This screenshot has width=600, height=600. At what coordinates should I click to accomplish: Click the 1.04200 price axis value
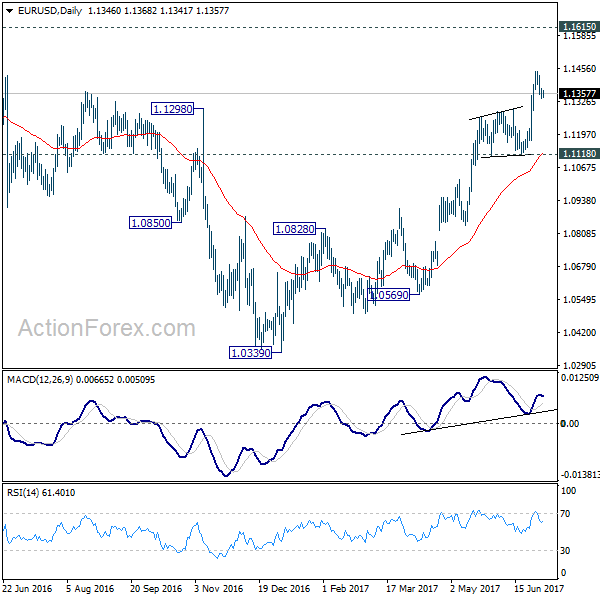[x=579, y=333]
